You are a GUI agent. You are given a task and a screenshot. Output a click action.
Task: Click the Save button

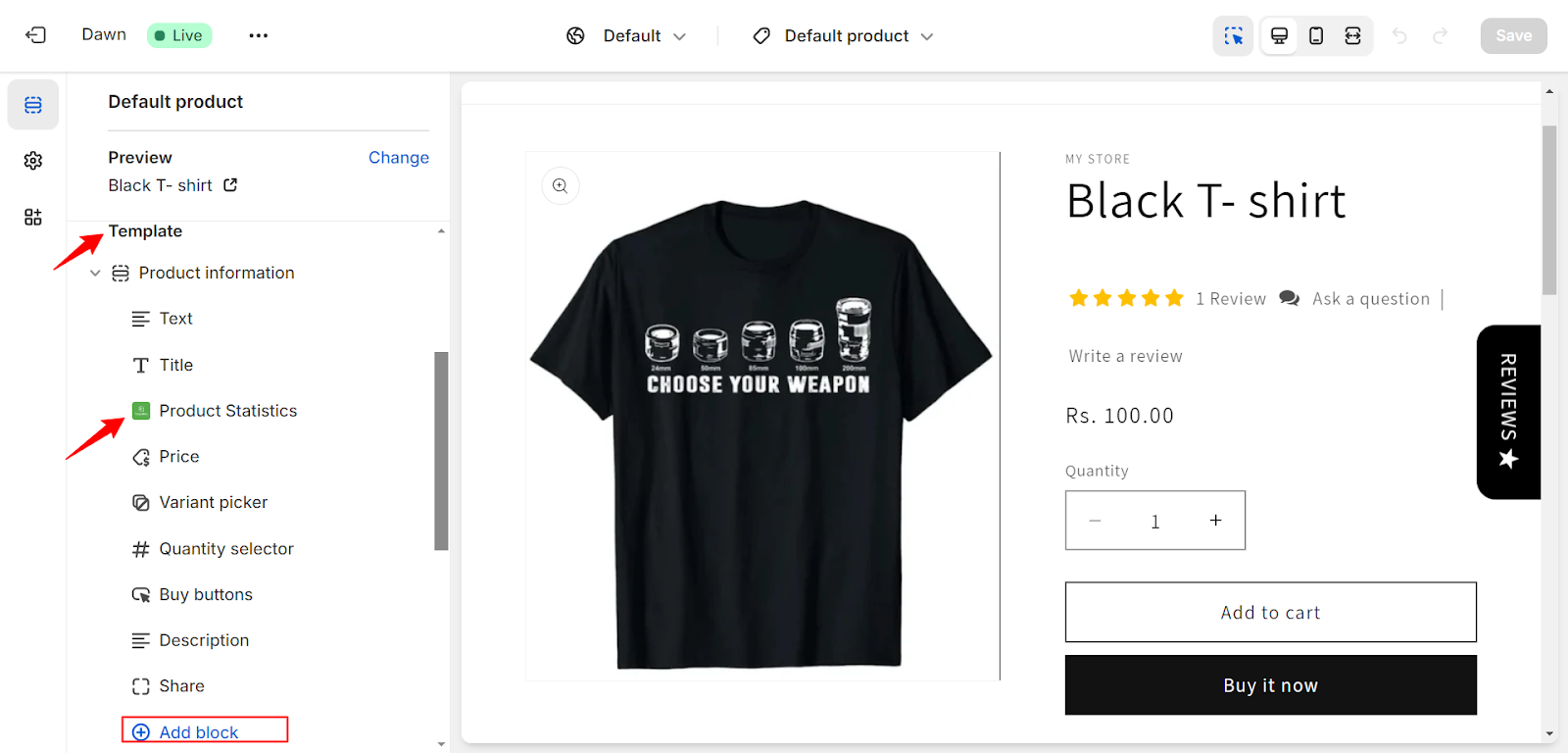click(x=1513, y=36)
